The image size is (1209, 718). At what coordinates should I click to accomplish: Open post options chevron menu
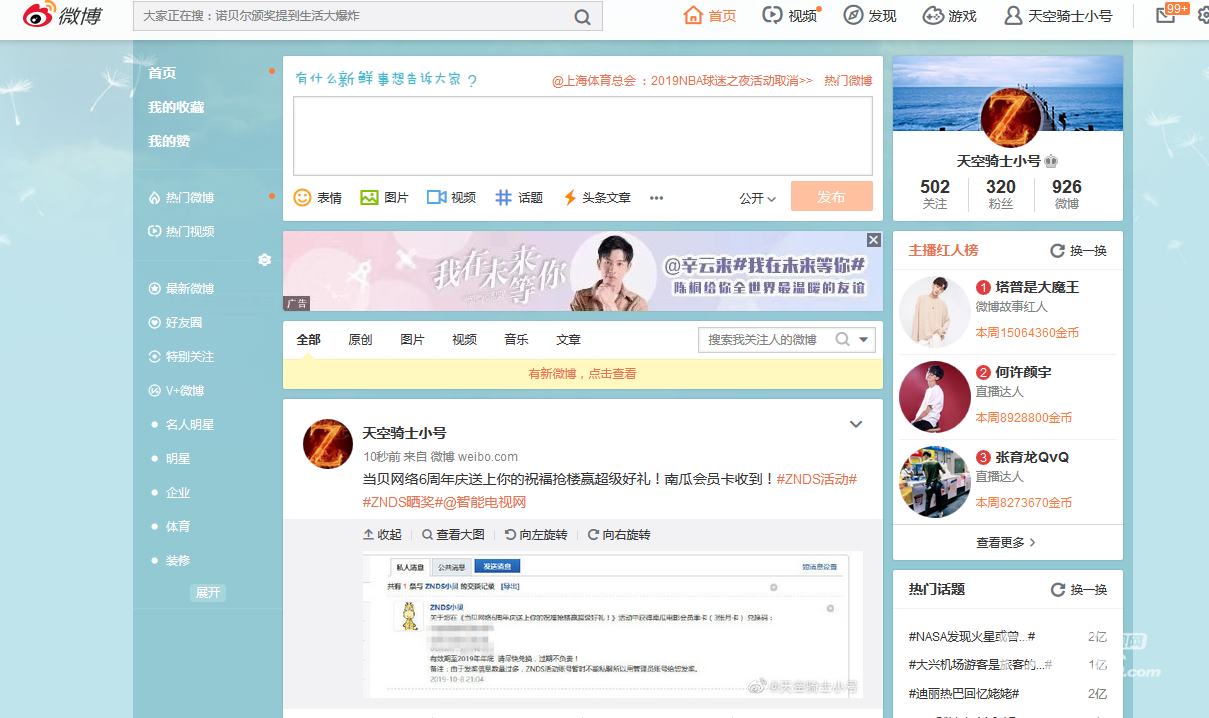pyautogui.click(x=856, y=424)
